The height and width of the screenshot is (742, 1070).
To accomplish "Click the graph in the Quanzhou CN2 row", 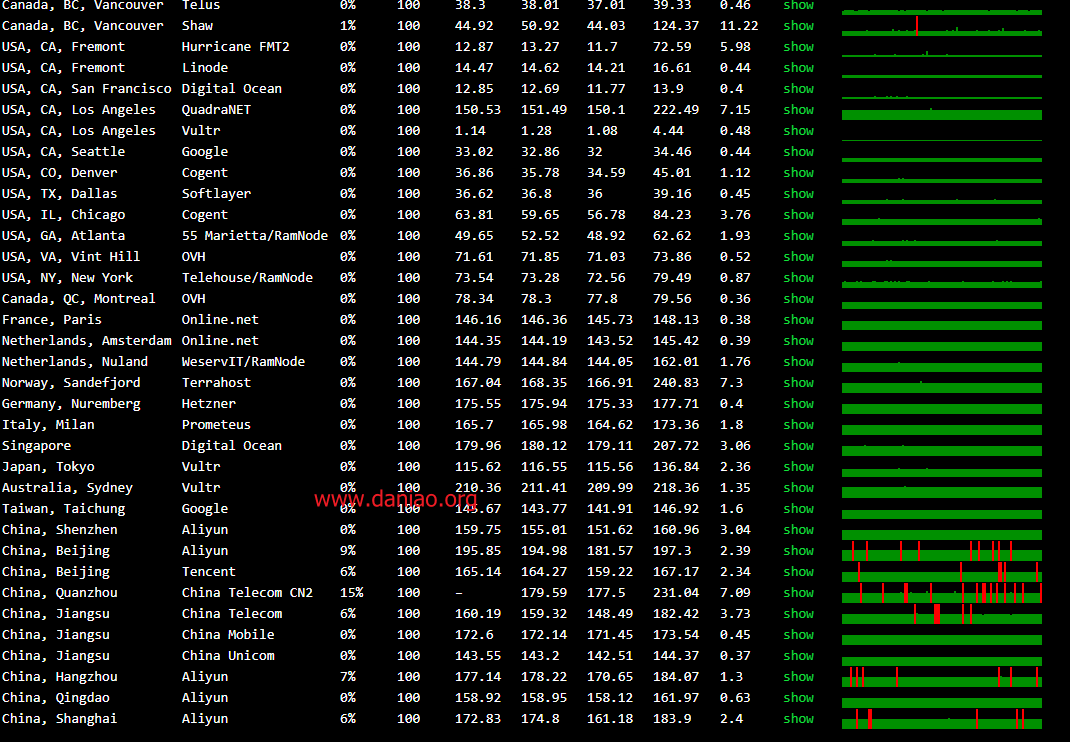I will tap(942, 593).
